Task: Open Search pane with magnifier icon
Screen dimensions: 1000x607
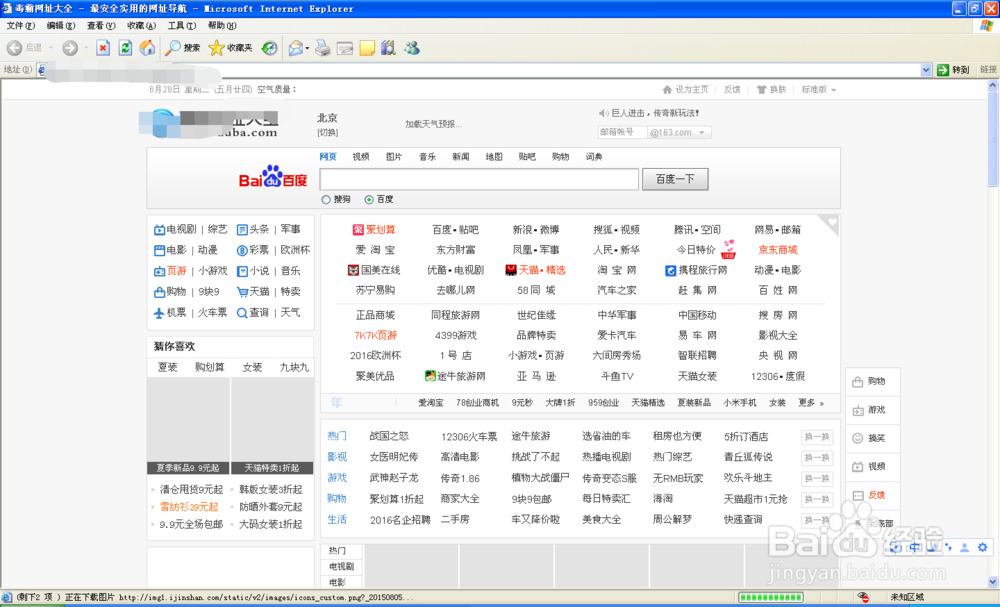Action: (172, 48)
